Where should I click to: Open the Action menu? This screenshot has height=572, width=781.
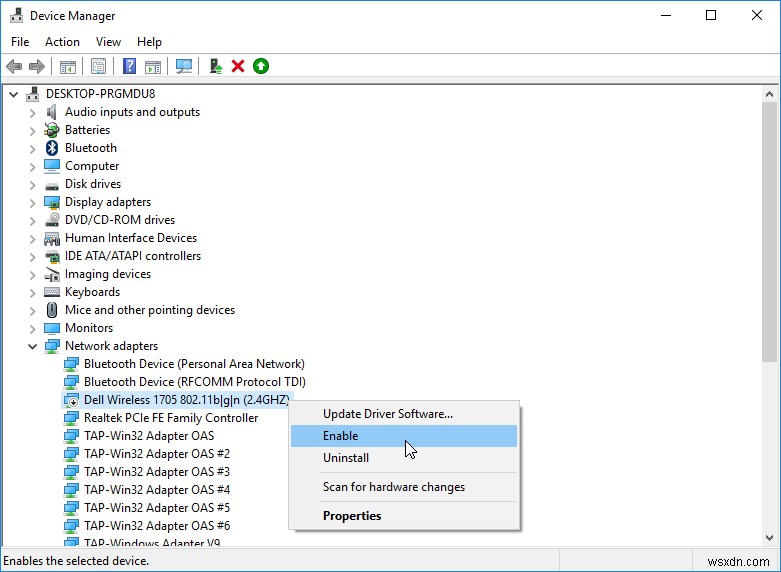tap(62, 42)
